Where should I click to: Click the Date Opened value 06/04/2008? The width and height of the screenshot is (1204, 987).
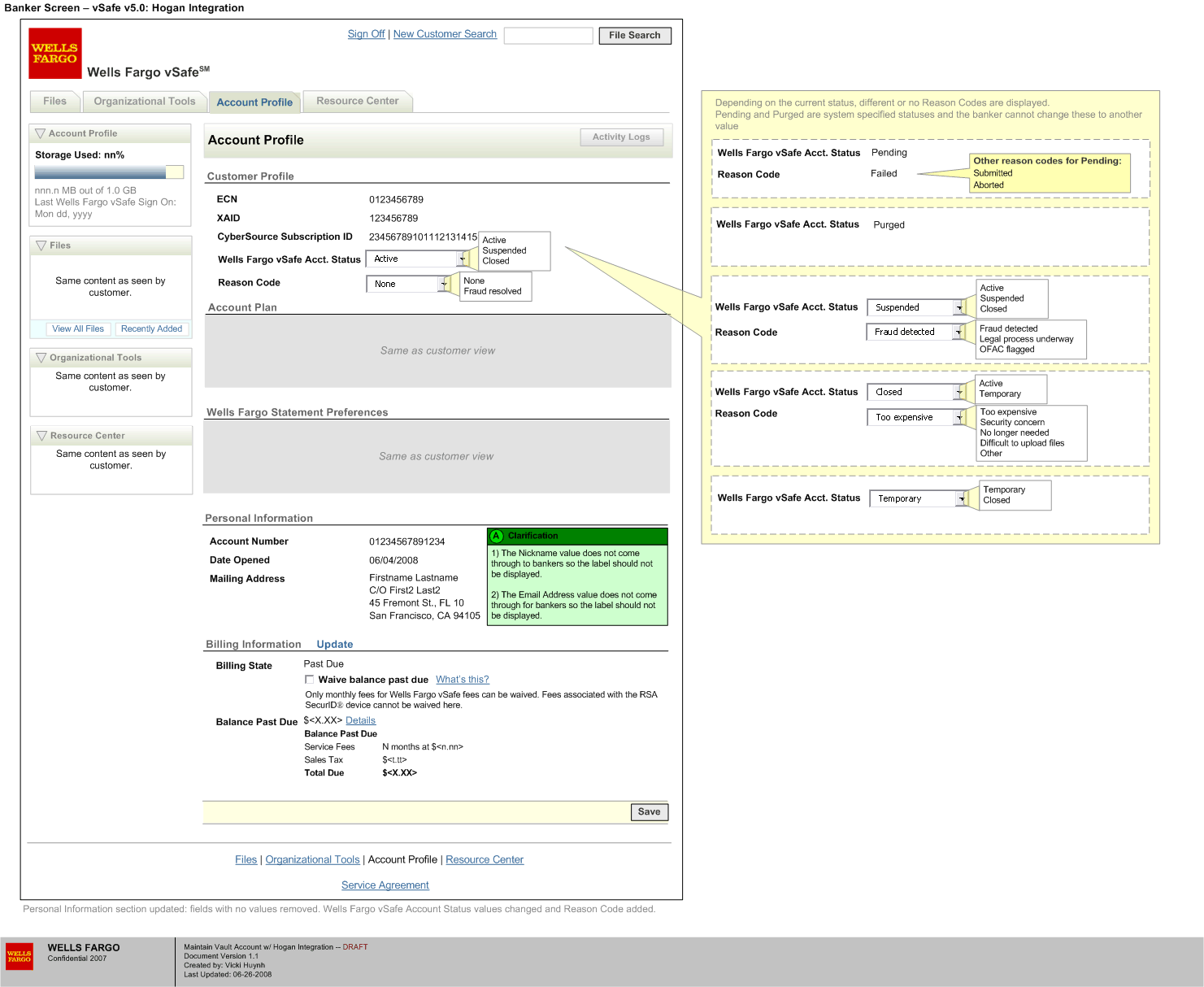coord(393,561)
